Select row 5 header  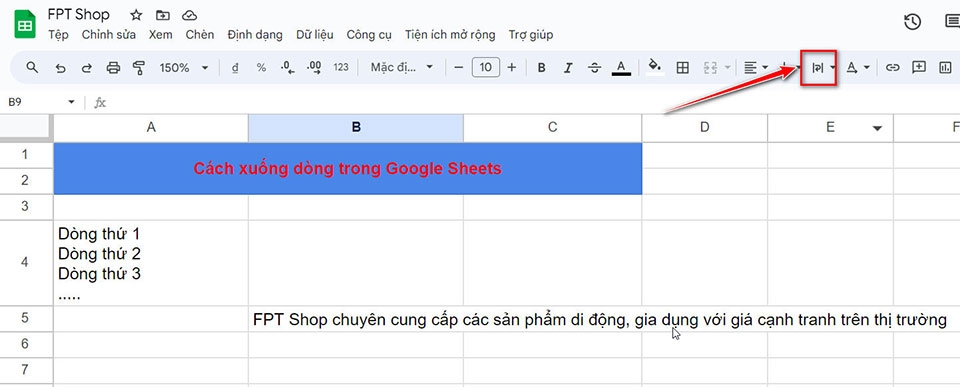pyautogui.click(x=26, y=318)
